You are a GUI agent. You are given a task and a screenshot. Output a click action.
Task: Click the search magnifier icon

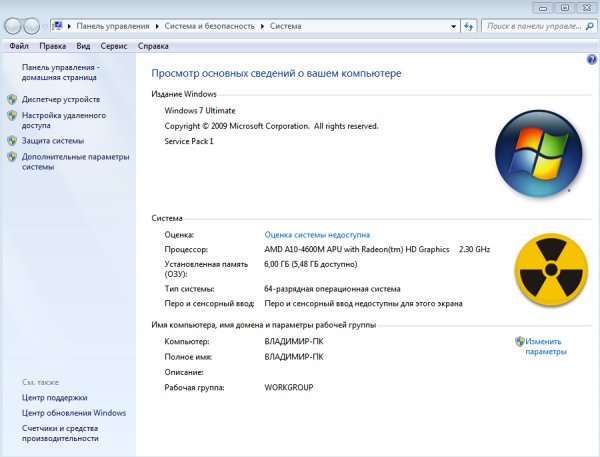[x=590, y=26]
